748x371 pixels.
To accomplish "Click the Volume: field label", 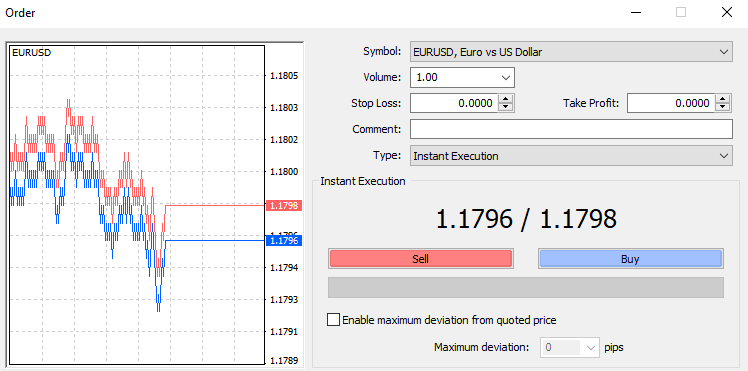I will tap(382, 77).
